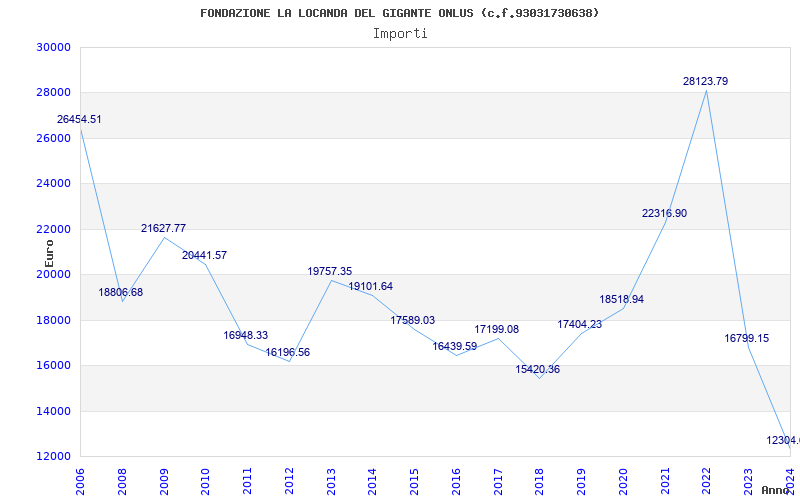Click the y-axis tick 28000
The height and width of the screenshot is (500, 800).
pos(53,93)
